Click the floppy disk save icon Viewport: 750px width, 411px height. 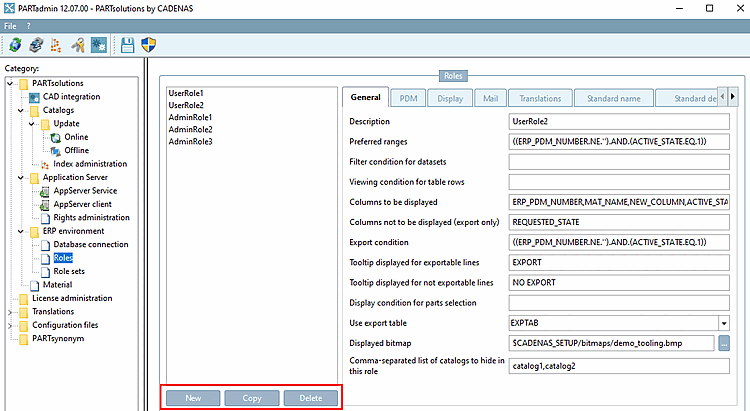coord(127,45)
